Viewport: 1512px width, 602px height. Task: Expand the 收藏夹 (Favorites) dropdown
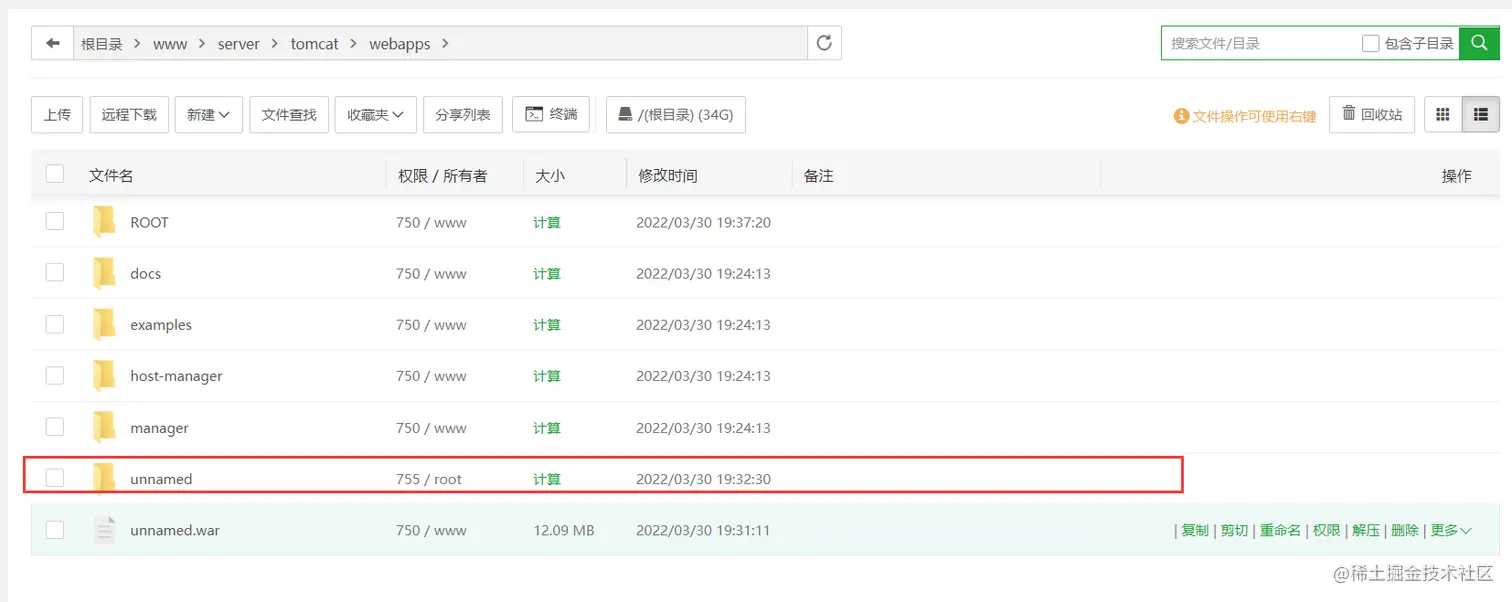pyautogui.click(x=376, y=114)
